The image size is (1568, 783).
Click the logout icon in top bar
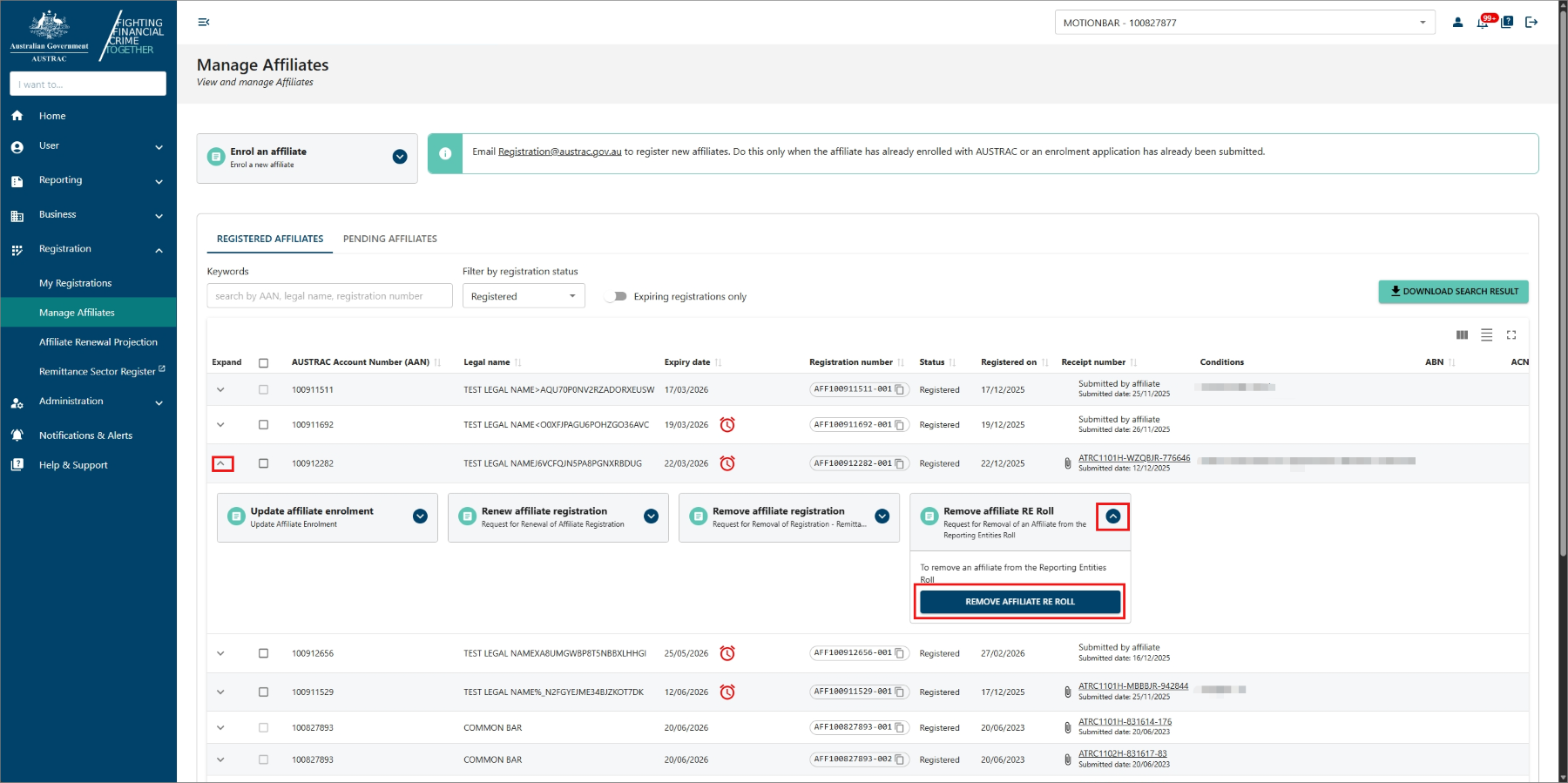coord(1531,23)
